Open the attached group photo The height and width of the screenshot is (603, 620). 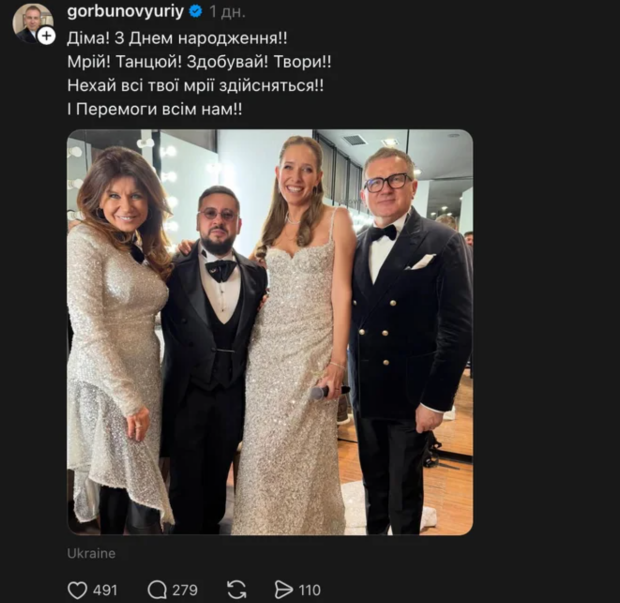270,332
